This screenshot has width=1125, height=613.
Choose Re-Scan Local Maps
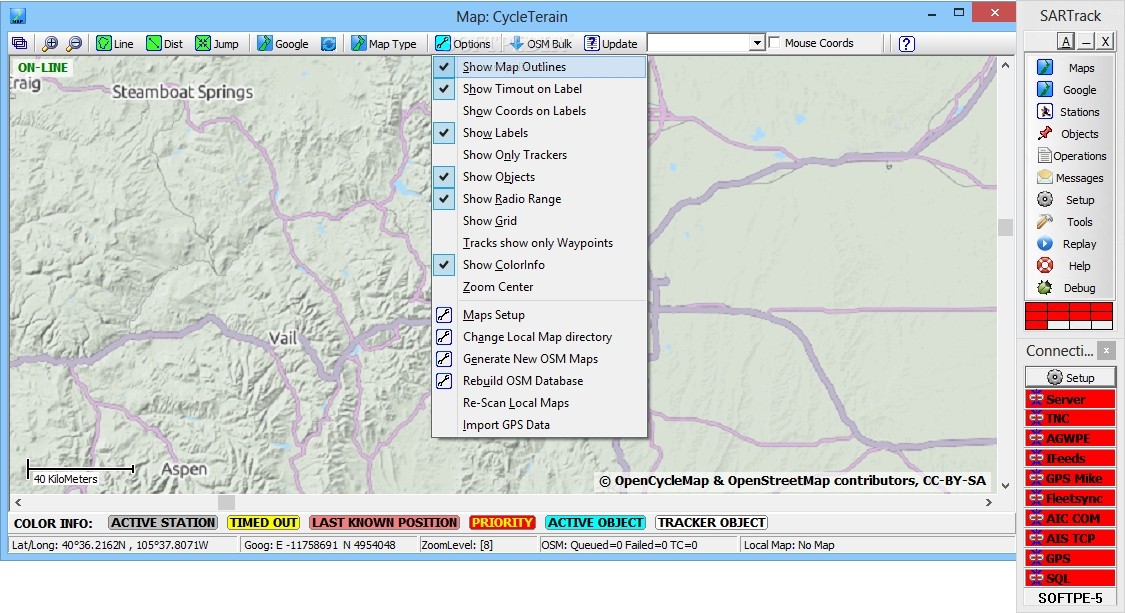click(x=539, y=403)
